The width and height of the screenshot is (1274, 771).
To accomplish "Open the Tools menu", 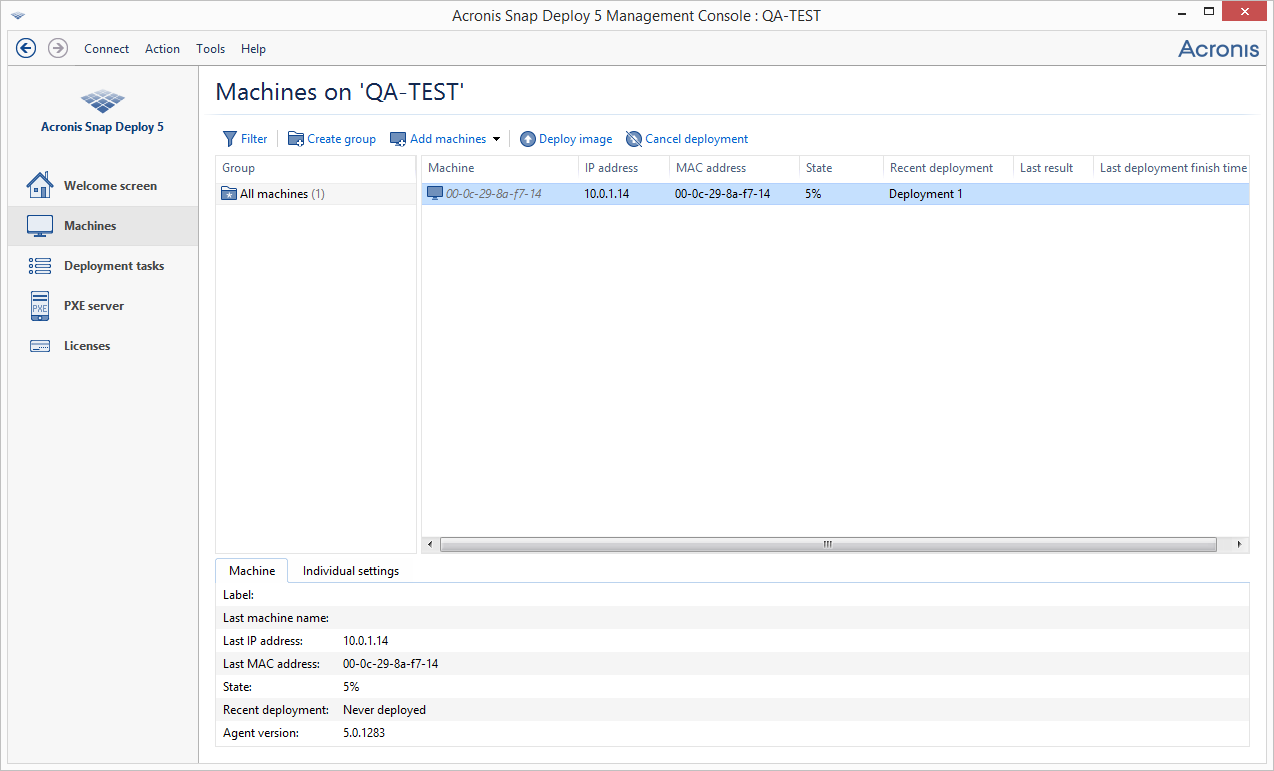I will (210, 49).
